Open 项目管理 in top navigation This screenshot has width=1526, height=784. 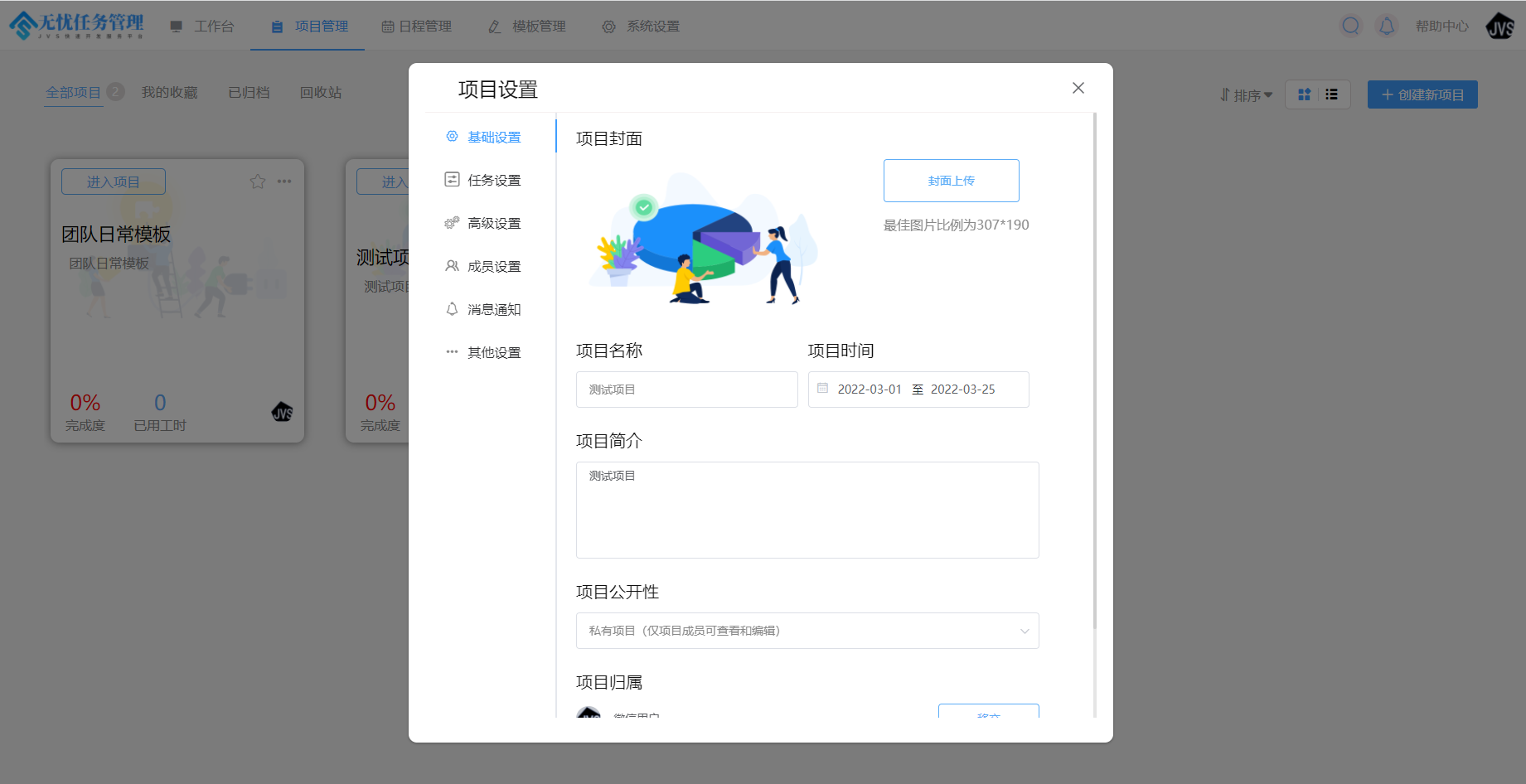(x=309, y=27)
